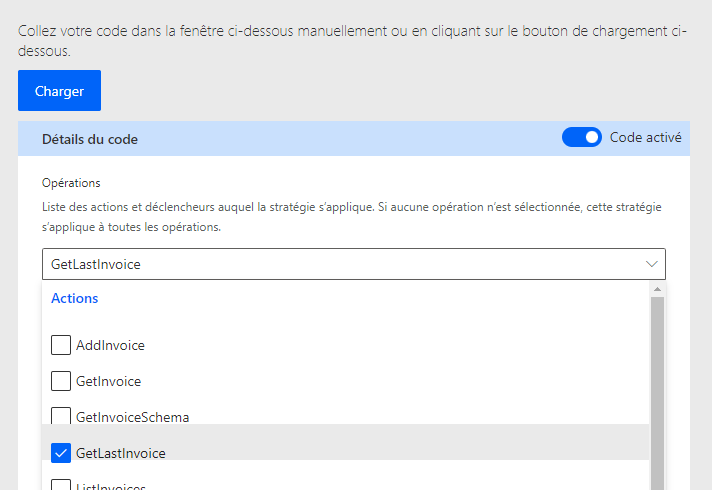Select the GetInvoice option label
Image resolution: width=712 pixels, height=490 pixels.
click(x=108, y=381)
